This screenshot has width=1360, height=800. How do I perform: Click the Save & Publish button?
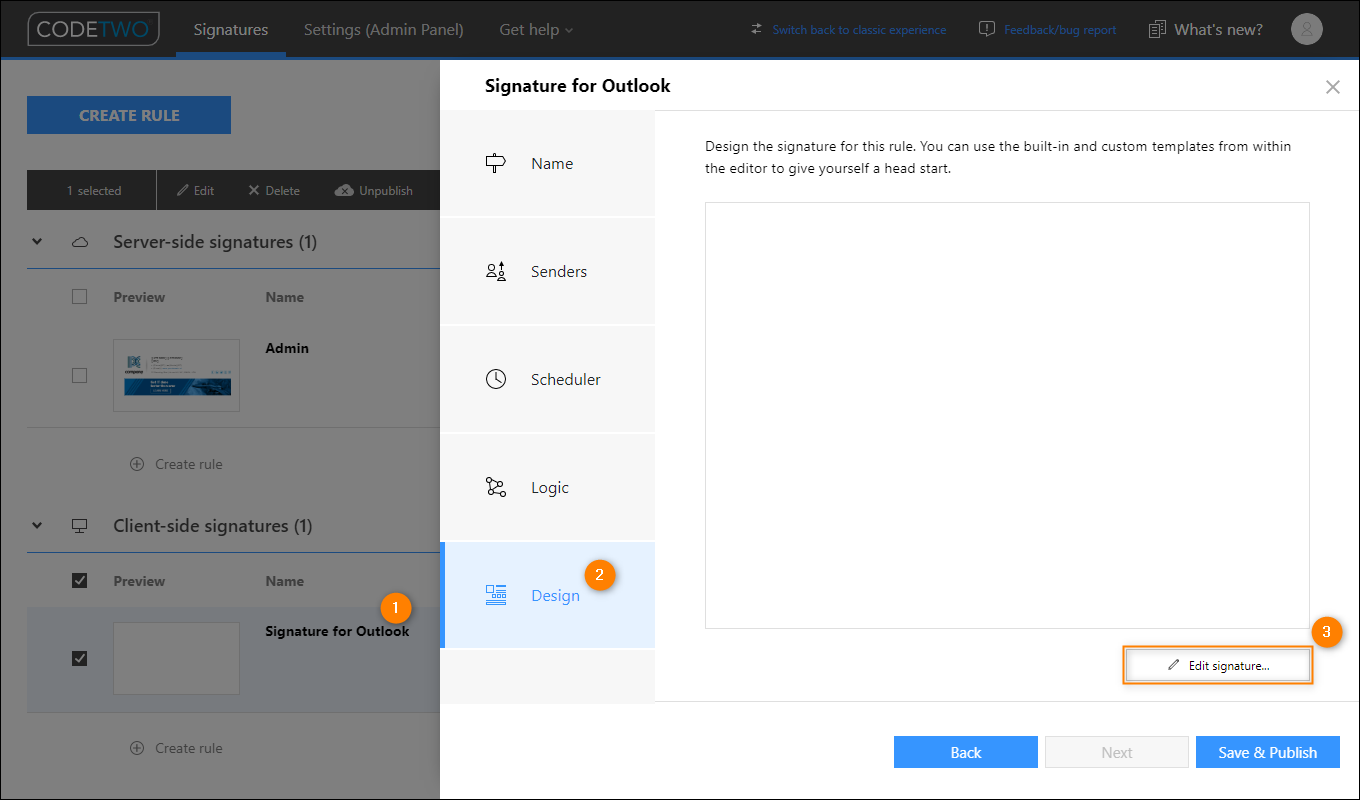[x=1268, y=752]
